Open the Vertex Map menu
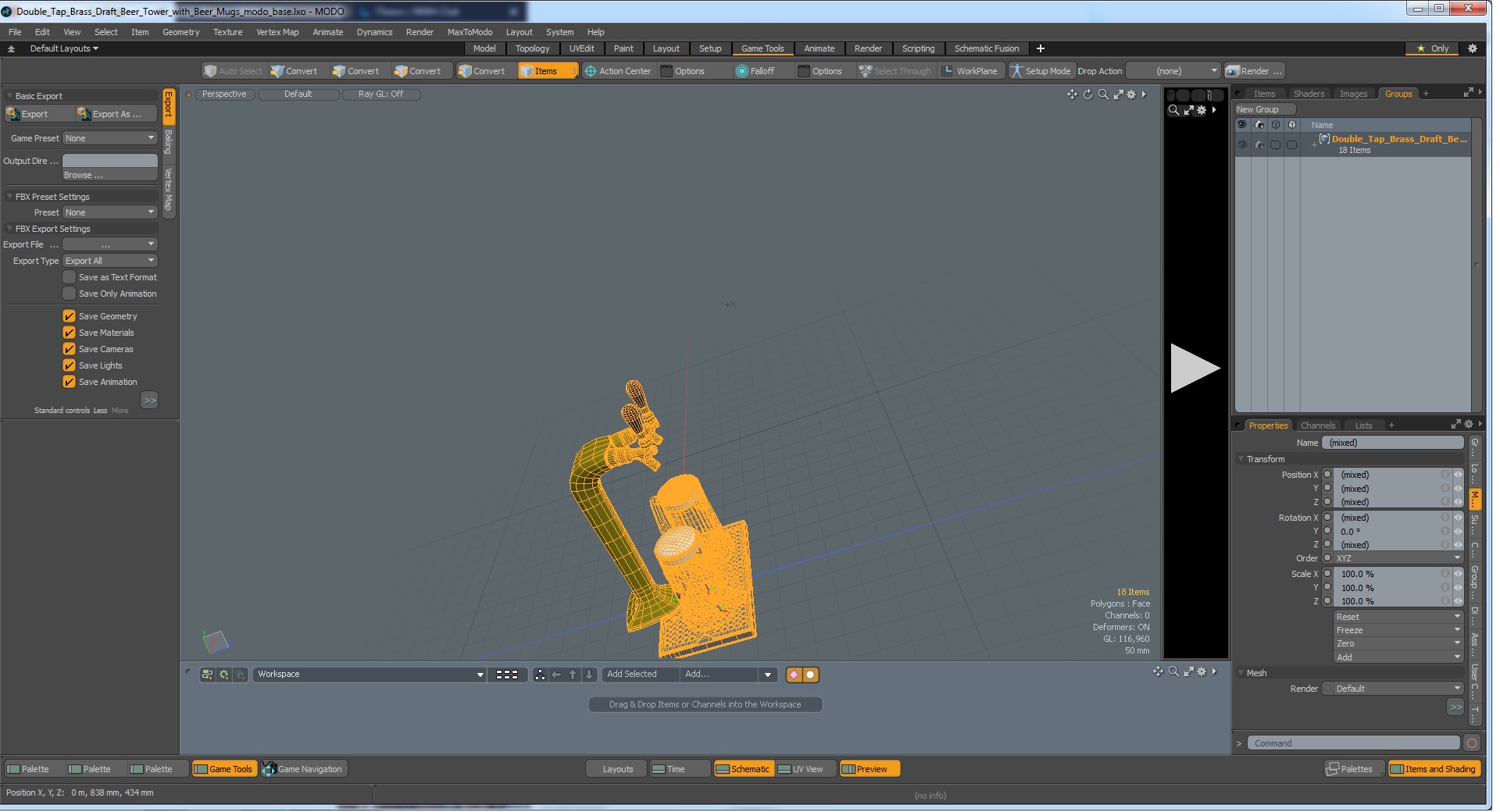This screenshot has width=1500, height=812. (277, 32)
